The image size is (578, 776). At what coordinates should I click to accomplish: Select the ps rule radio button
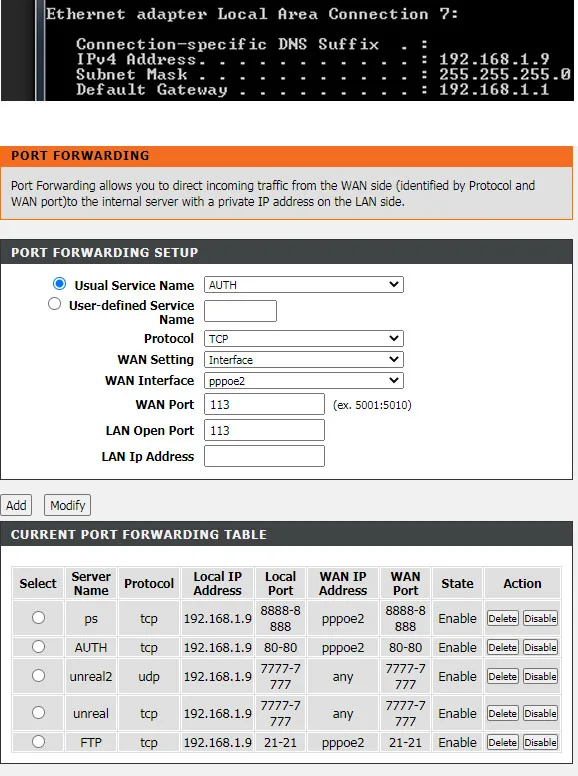point(38,618)
